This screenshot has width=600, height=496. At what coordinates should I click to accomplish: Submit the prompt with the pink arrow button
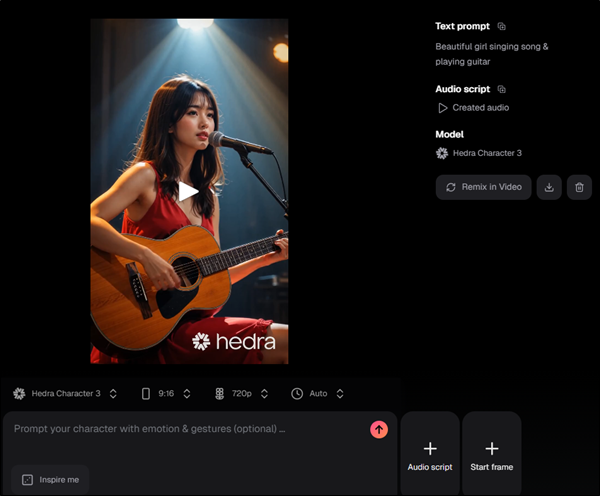pos(379,429)
